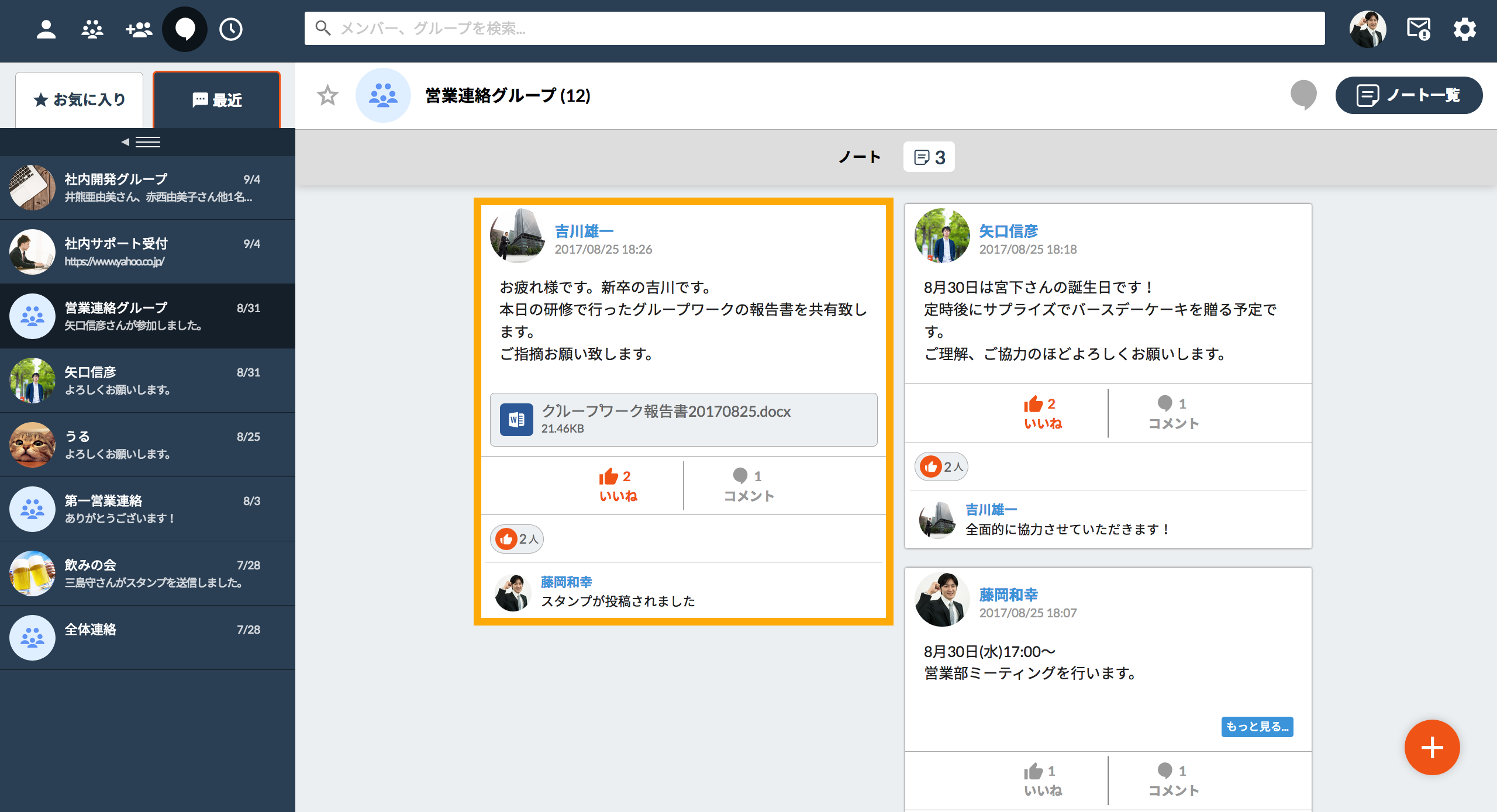Toggle いいね on 吉川雄一's note
Screen dimensions: 1497x812
click(x=617, y=485)
